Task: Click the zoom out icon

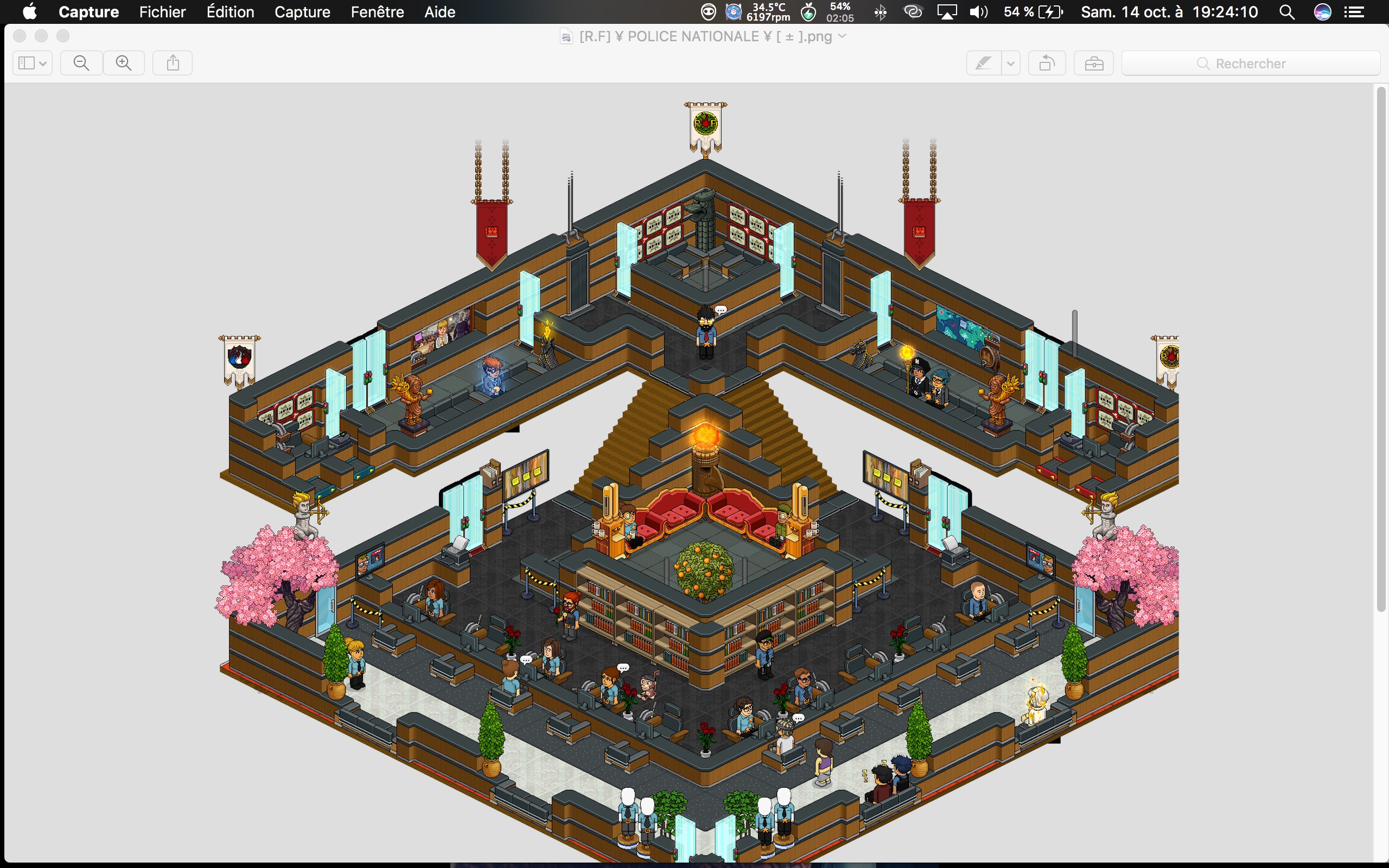Action: (80, 63)
